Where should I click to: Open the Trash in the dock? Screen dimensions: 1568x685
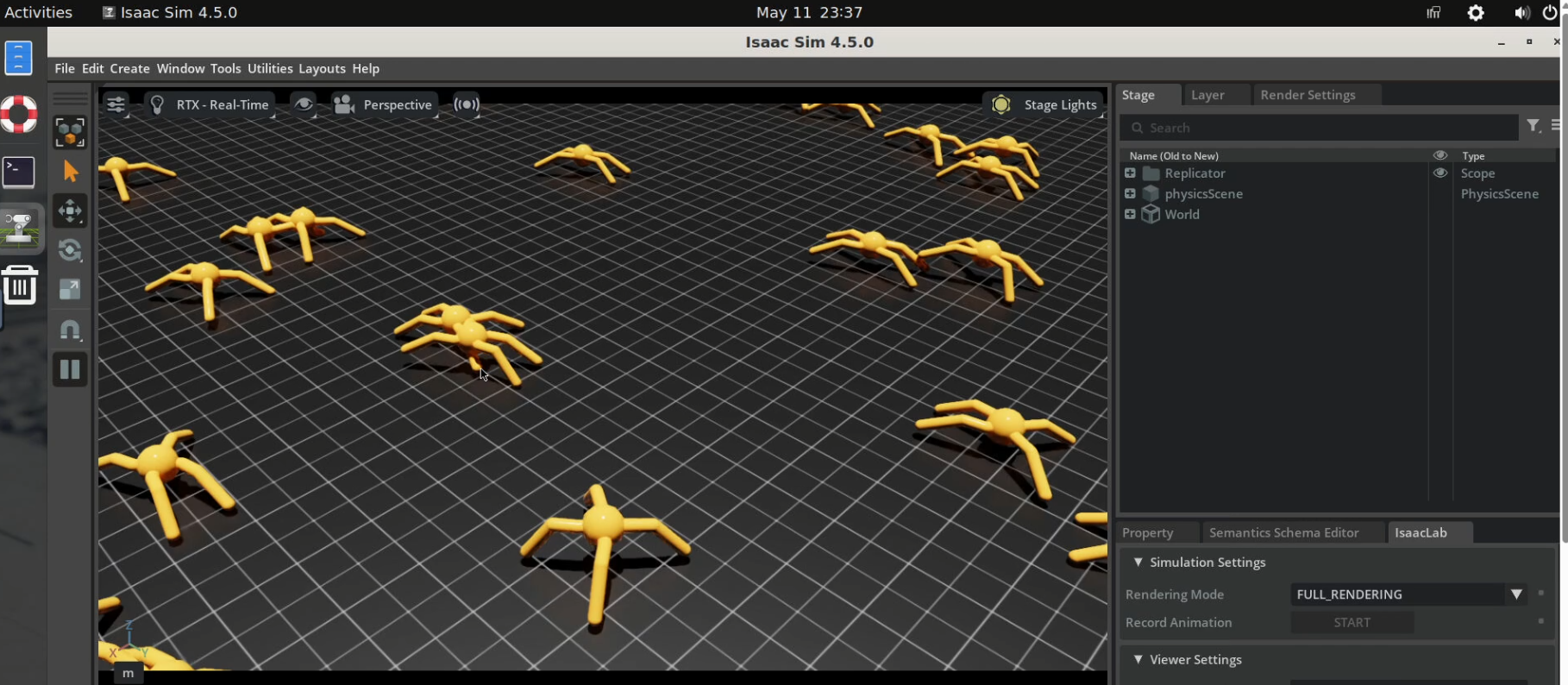(19, 285)
